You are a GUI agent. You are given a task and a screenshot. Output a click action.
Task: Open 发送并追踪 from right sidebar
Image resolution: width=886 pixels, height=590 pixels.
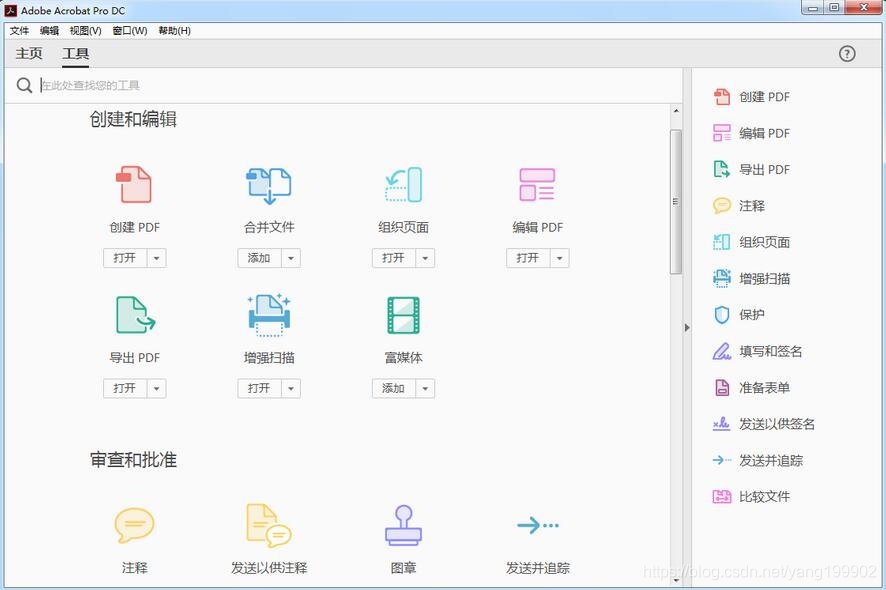click(757, 461)
